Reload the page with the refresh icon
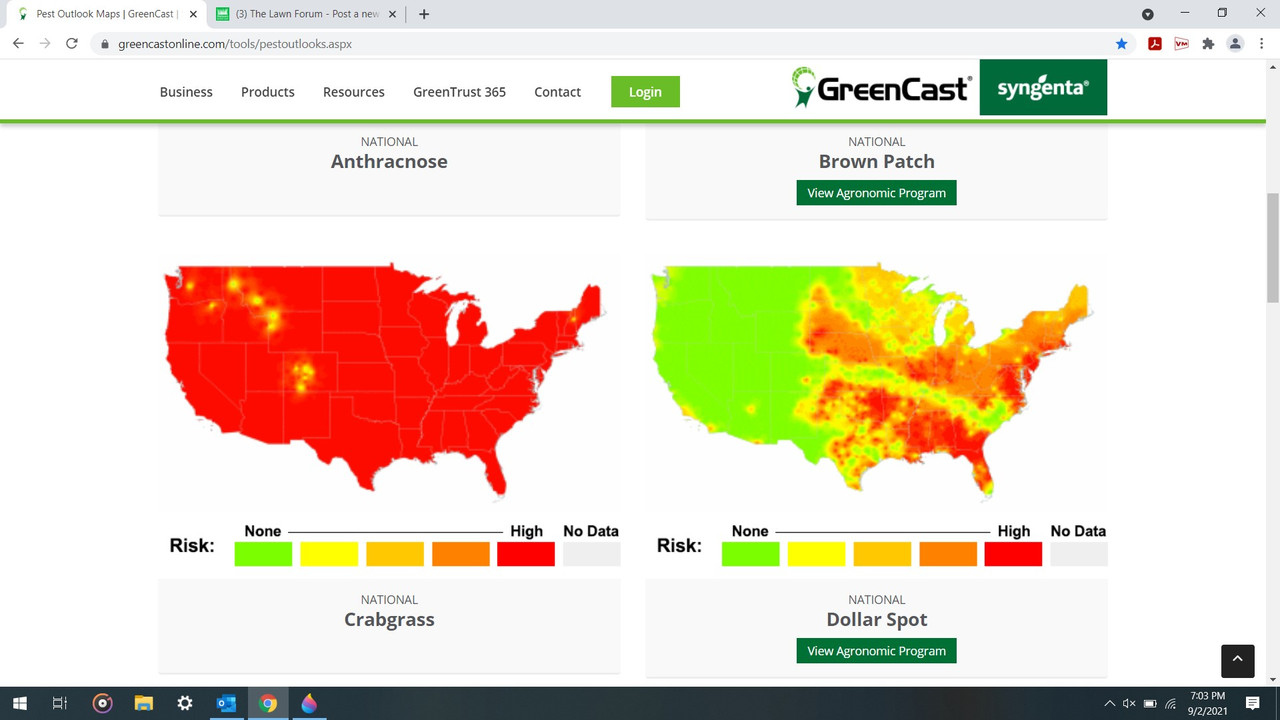Viewport: 1280px width, 720px height. click(70, 44)
